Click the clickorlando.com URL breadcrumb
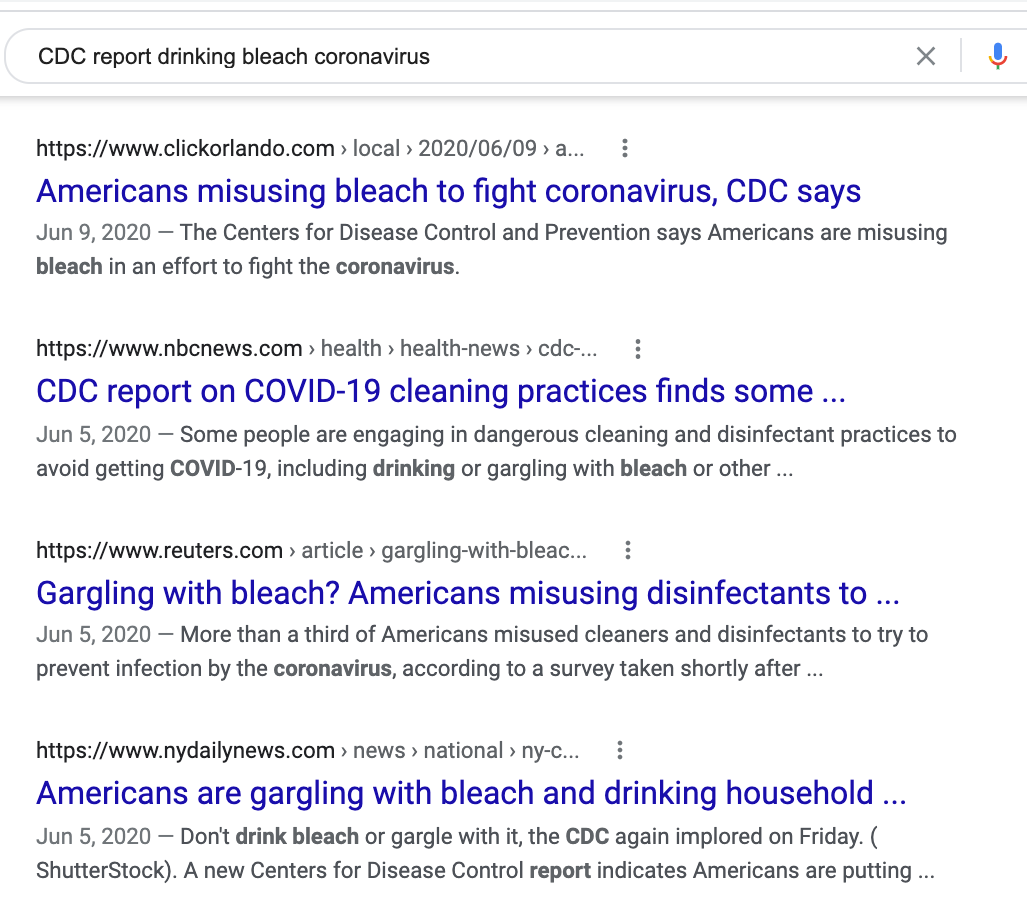Screen dimensions: 1027x916 coord(310,149)
